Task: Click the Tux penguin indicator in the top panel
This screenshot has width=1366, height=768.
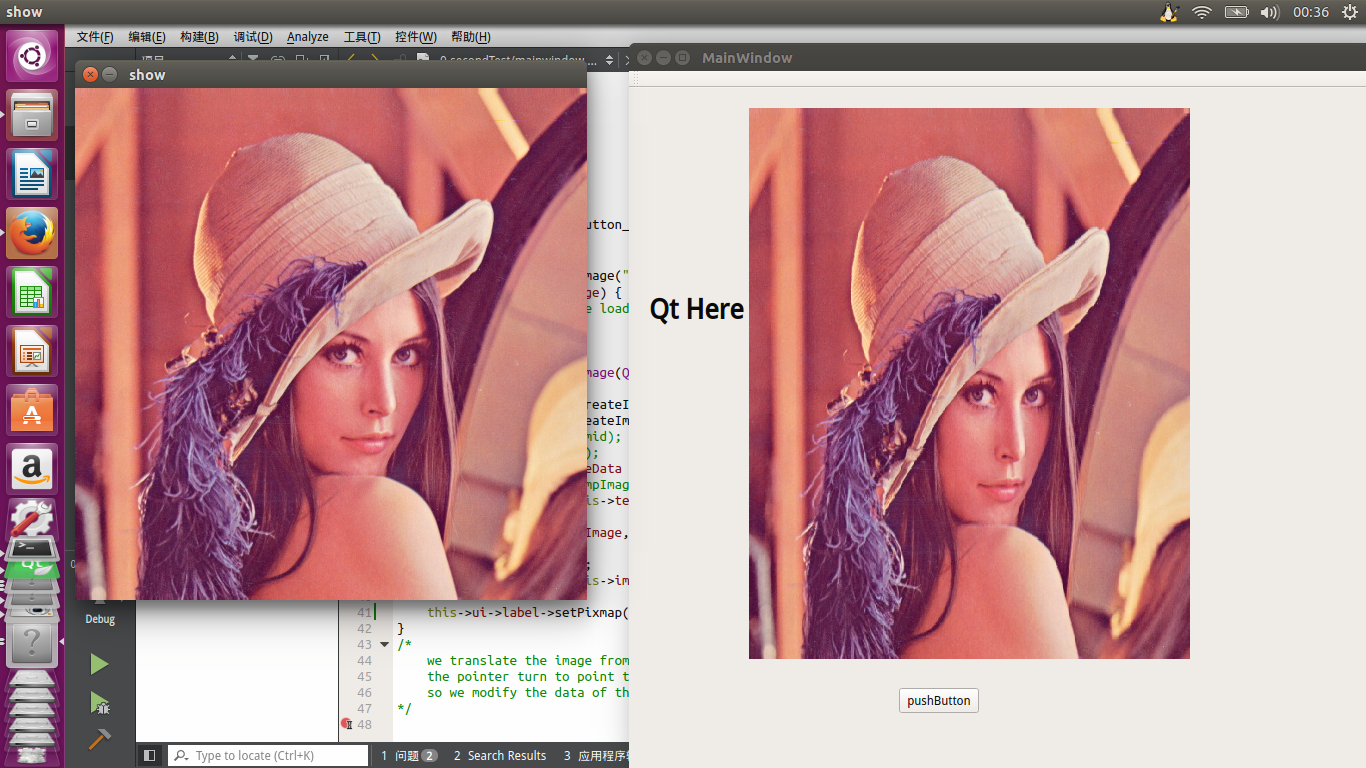Action: coord(1168,12)
